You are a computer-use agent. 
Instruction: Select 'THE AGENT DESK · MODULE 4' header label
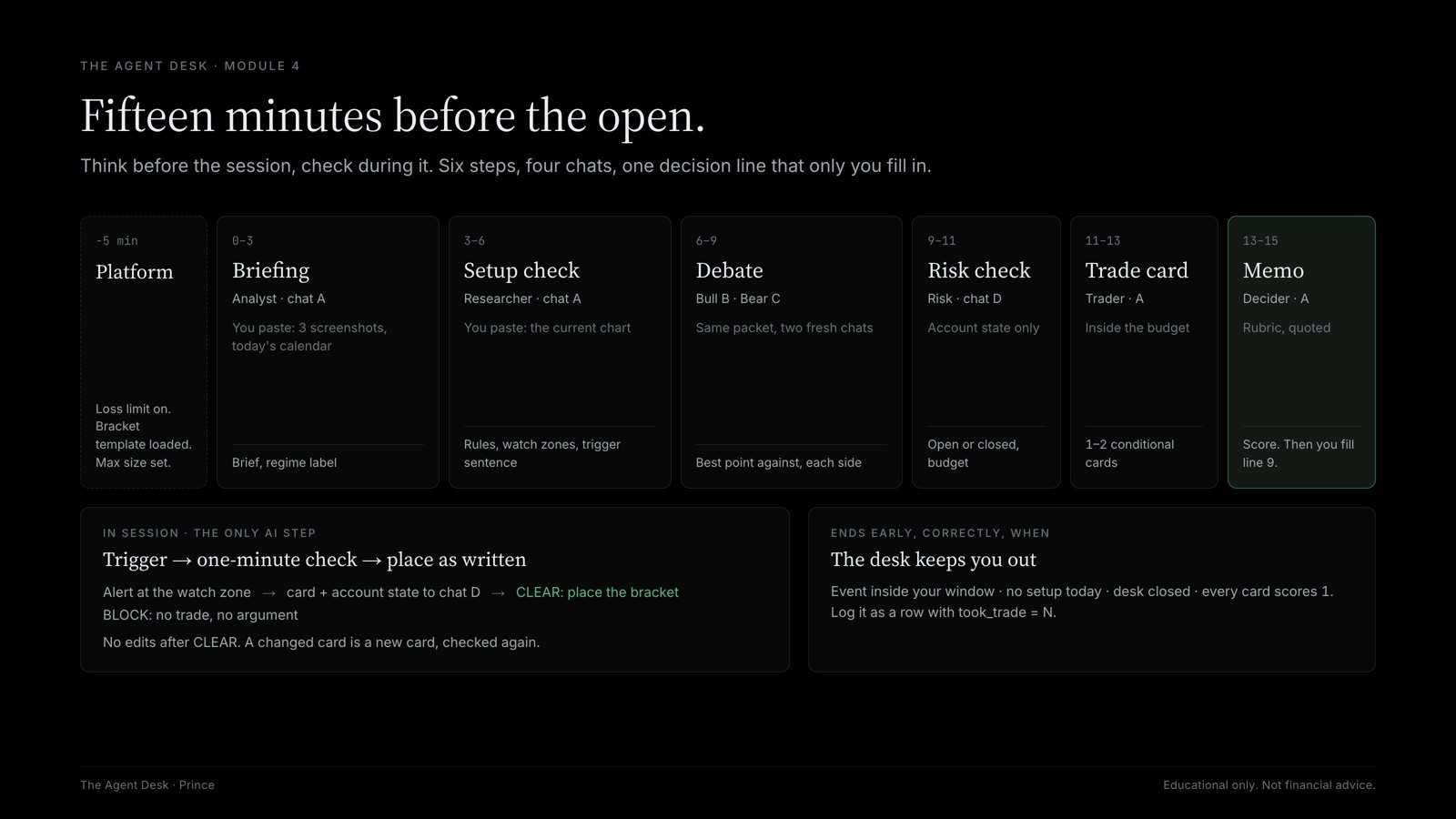pyautogui.click(x=190, y=66)
